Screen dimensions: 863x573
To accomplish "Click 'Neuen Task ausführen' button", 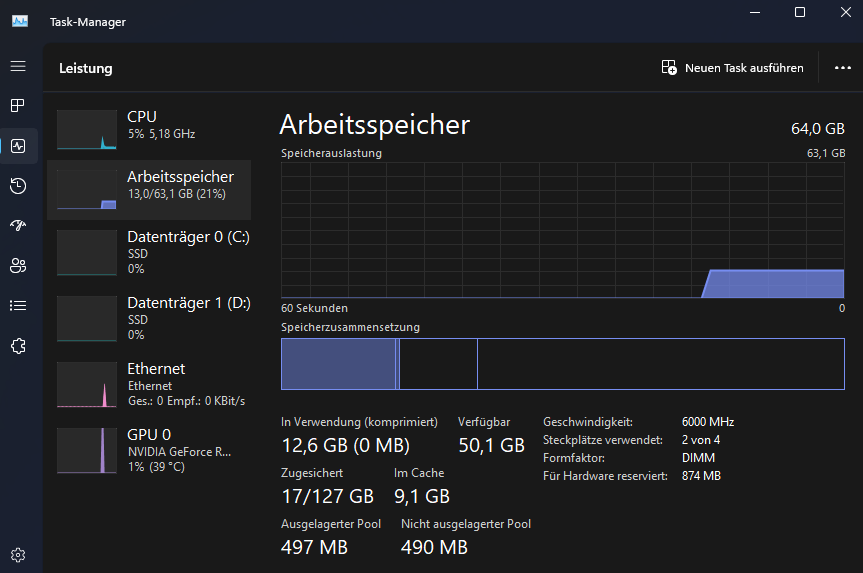I will pos(733,68).
